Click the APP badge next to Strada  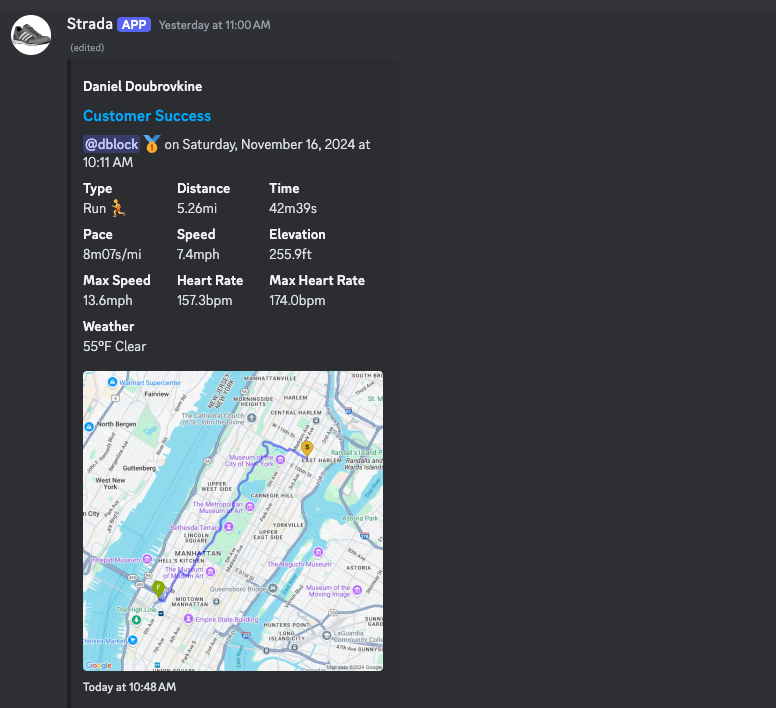(134, 25)
